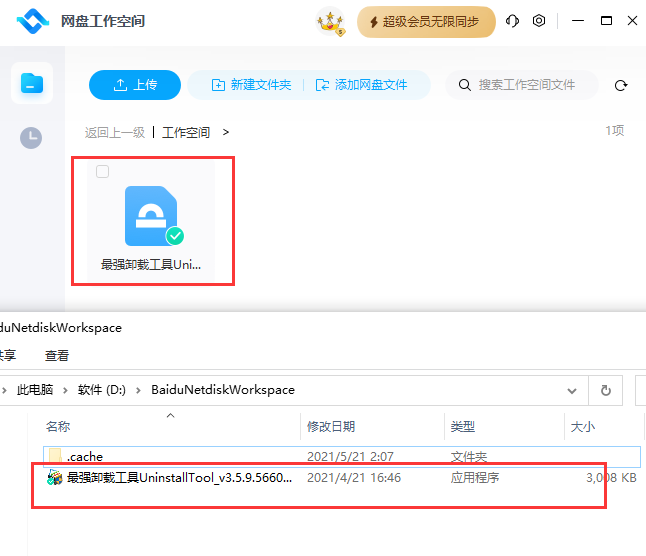
Task: Click the date 2021/5/21 2:07
Action: 350,456
